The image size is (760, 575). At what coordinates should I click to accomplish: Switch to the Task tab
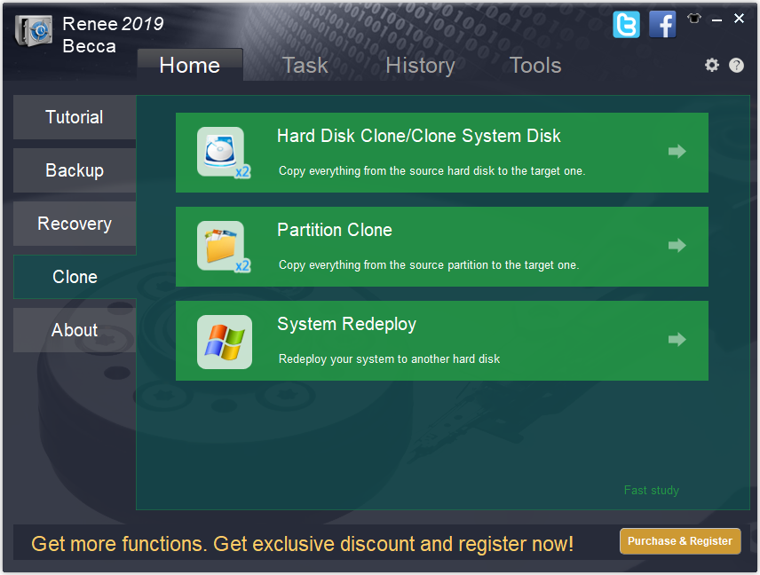point(305,65)
